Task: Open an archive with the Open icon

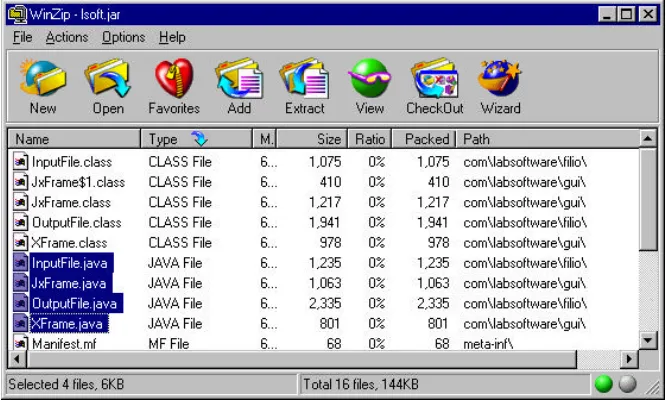Action: point(108,79)
